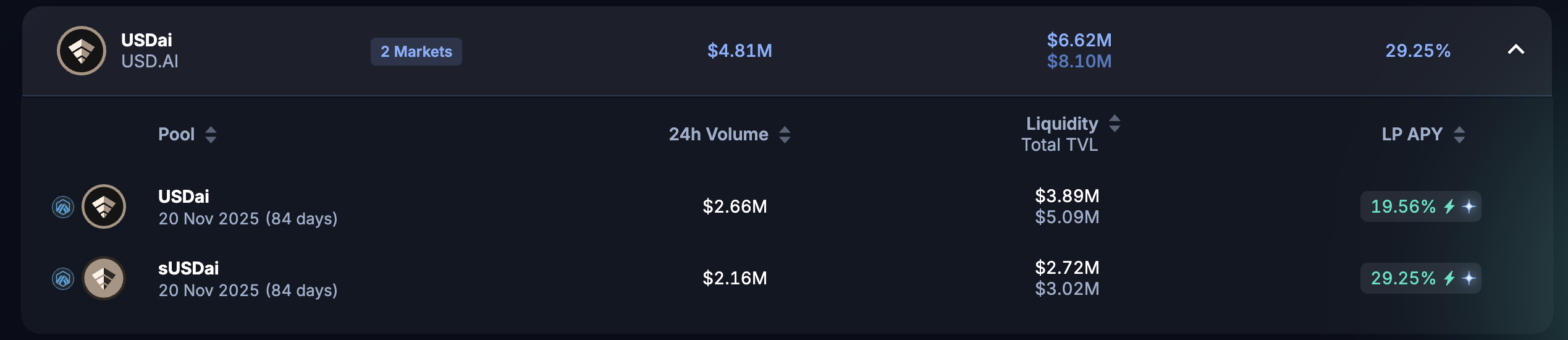Click the sUSDai pool token icon
Screen dimensions: 1568x340
coord(104,278)
